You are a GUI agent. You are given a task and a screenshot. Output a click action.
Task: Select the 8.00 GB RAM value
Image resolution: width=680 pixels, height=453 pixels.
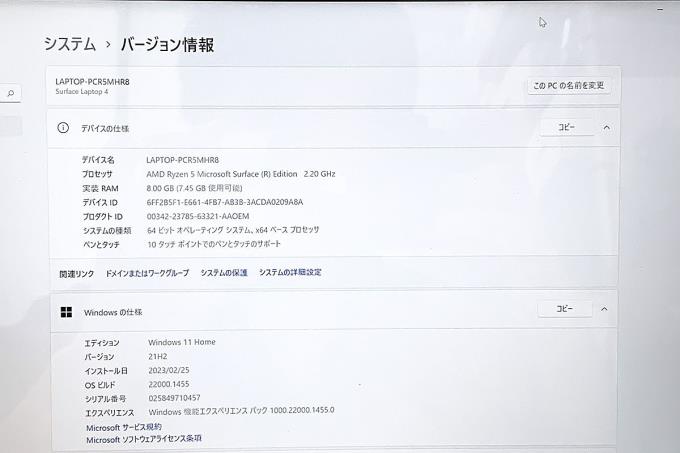tap(194, 188)
